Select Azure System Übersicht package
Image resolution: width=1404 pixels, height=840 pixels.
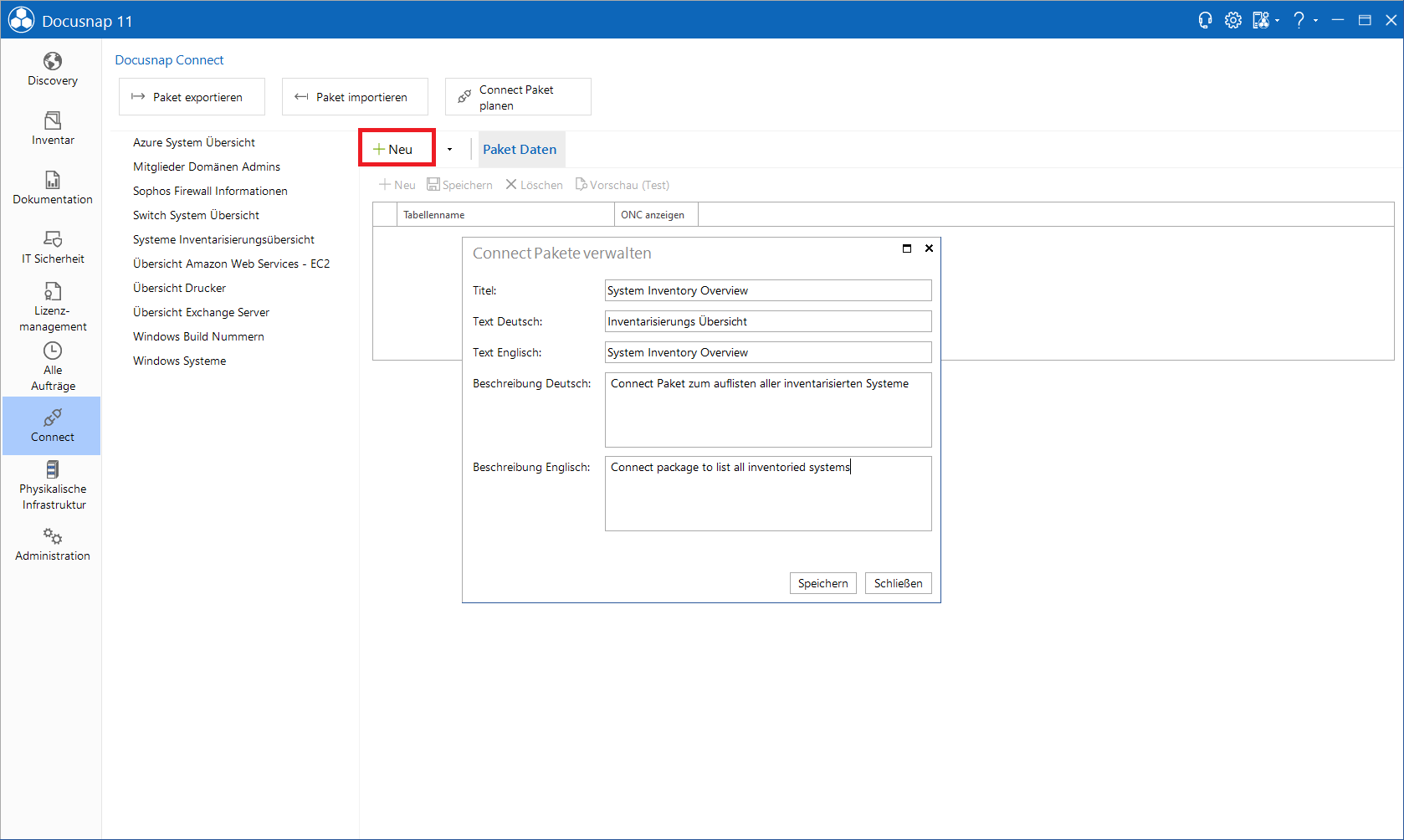194,142
